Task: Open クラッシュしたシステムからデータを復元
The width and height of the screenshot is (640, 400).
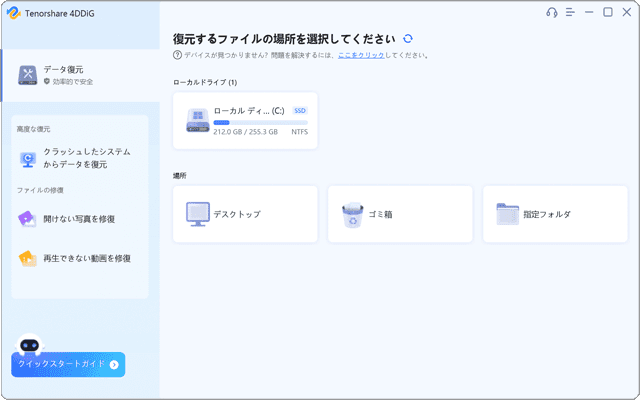Action: (x=80, y=158)
